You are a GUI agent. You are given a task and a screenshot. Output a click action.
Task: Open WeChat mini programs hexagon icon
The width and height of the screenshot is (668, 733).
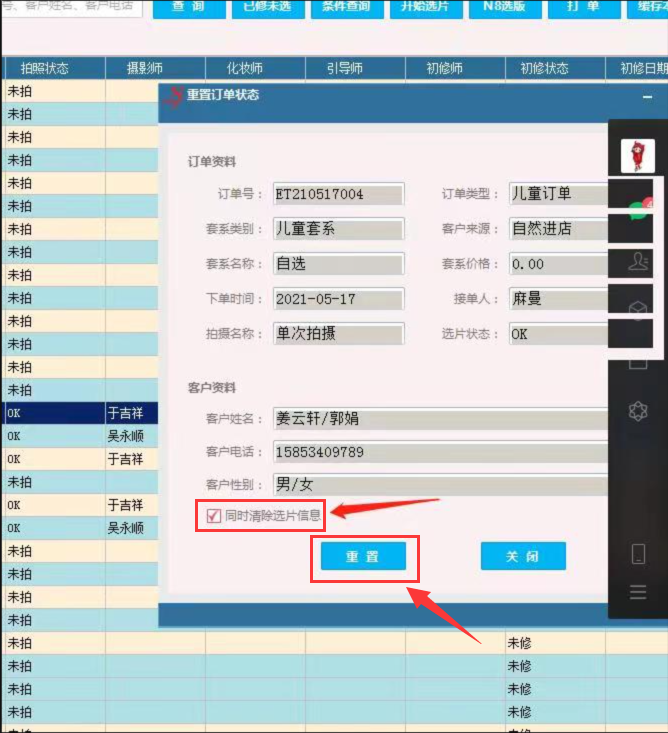point(638,411)
